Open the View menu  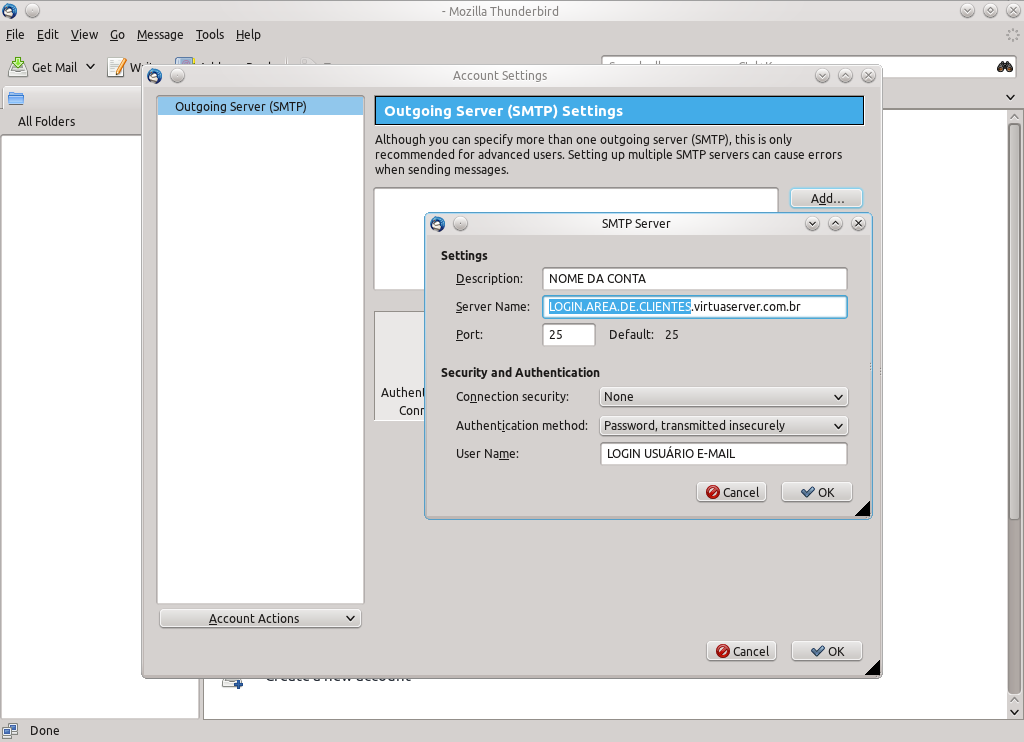point(84,35)
